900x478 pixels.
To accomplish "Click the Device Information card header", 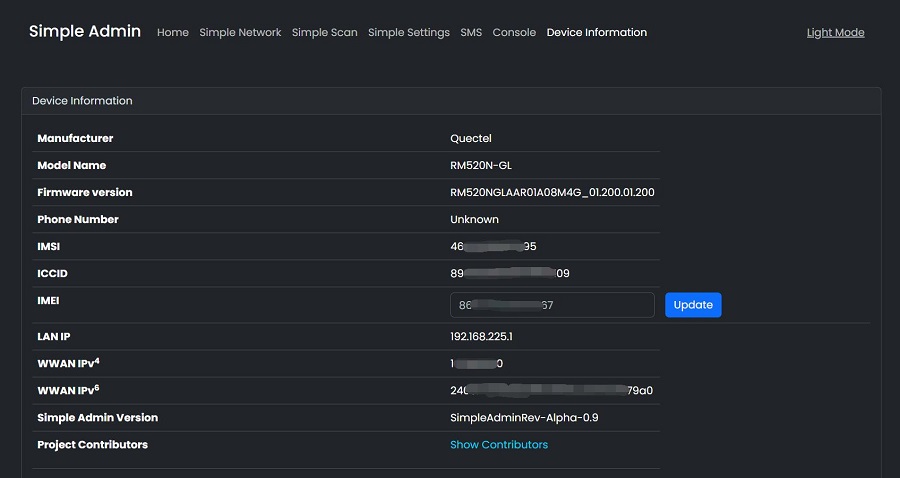I will coord(451,101).
